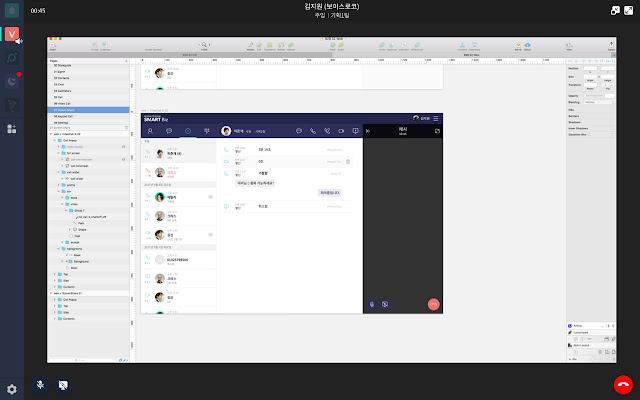Click the Zoom magnifier in Sketch toolbar
640x400 pixels.
point(204,46)
